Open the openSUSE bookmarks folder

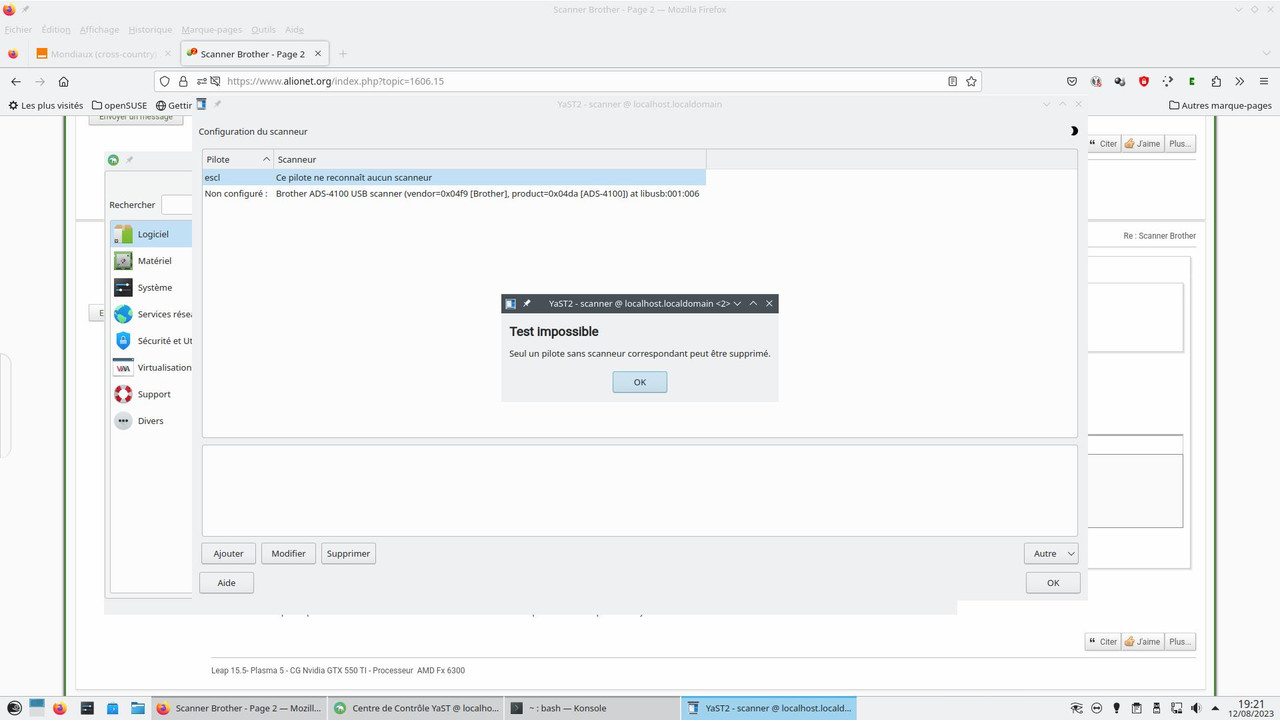pos(119,105)
